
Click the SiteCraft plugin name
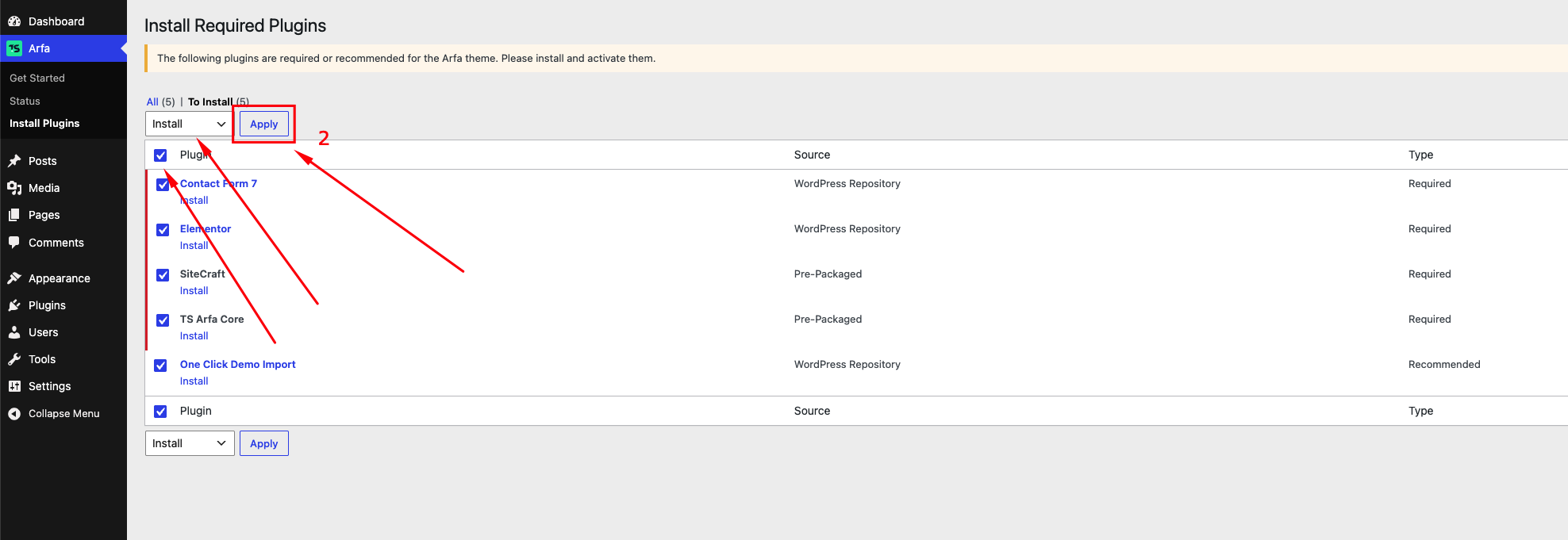(x=202, y=274)
